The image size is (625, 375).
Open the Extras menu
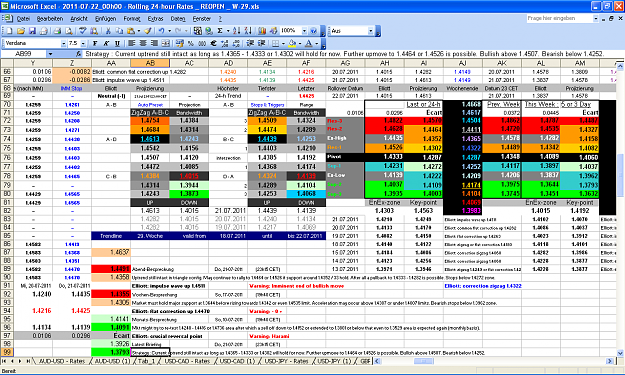pyautogui.click(x=155, y=19)
